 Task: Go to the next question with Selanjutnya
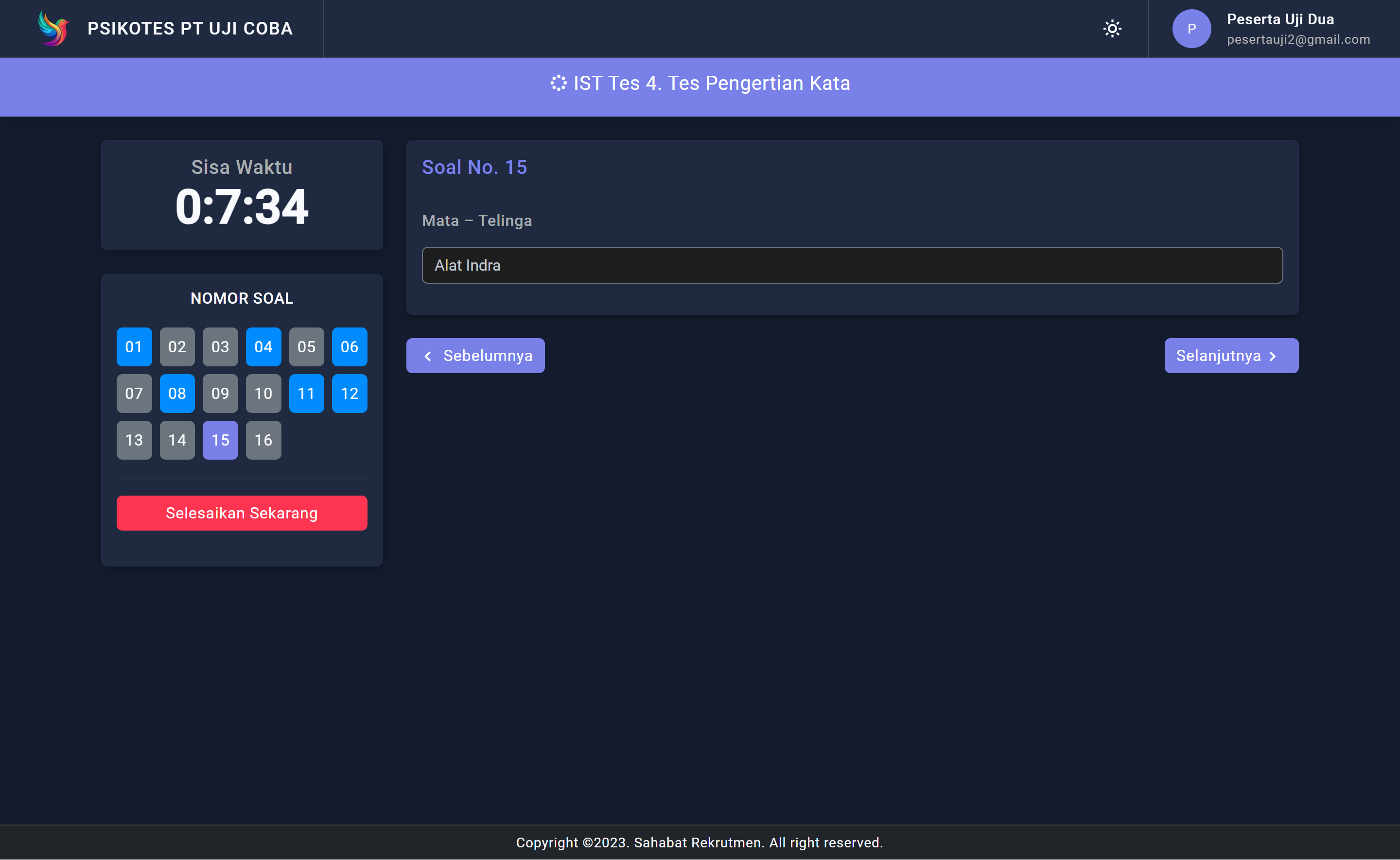[x=1230, y=356]
